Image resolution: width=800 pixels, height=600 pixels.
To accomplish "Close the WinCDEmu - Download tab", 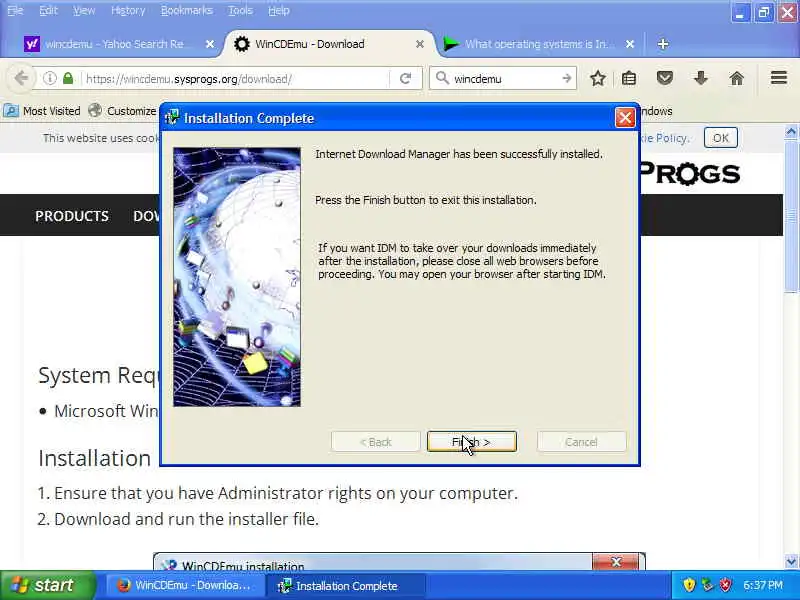I will pos(419,44).
